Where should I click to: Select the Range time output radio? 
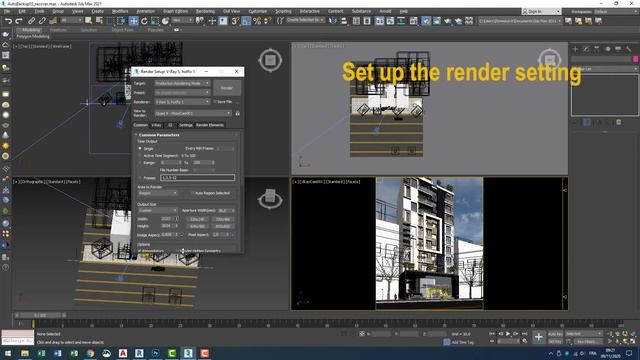[x=140, y=162]
